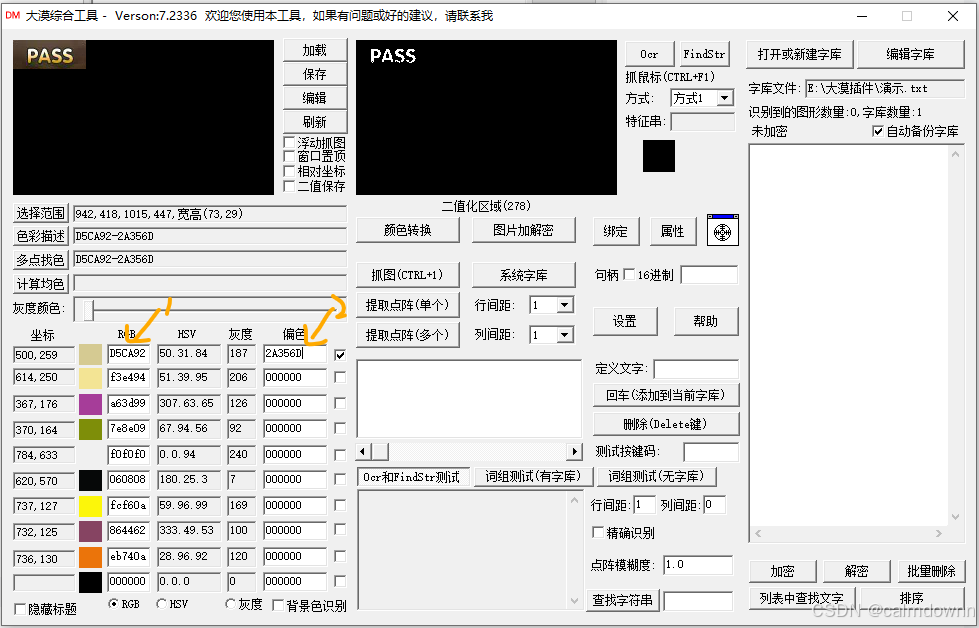This screenshot has width=979, height=628.
Task: Click the 选择范围 button
Action: [41, 213]
